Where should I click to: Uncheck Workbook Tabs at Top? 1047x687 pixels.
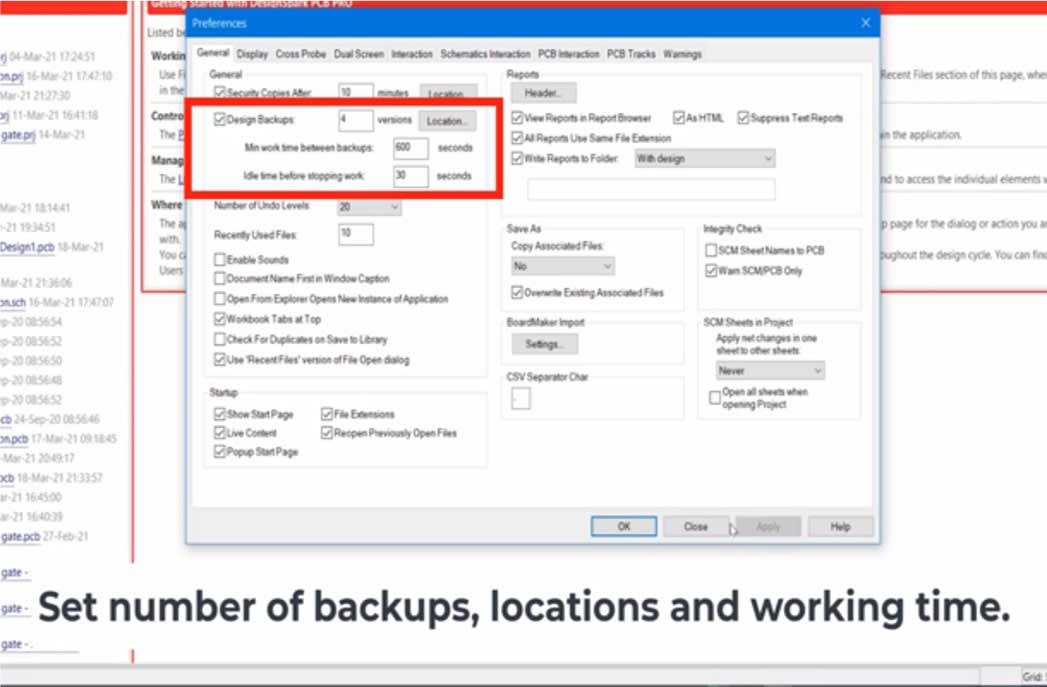(220, 319)
